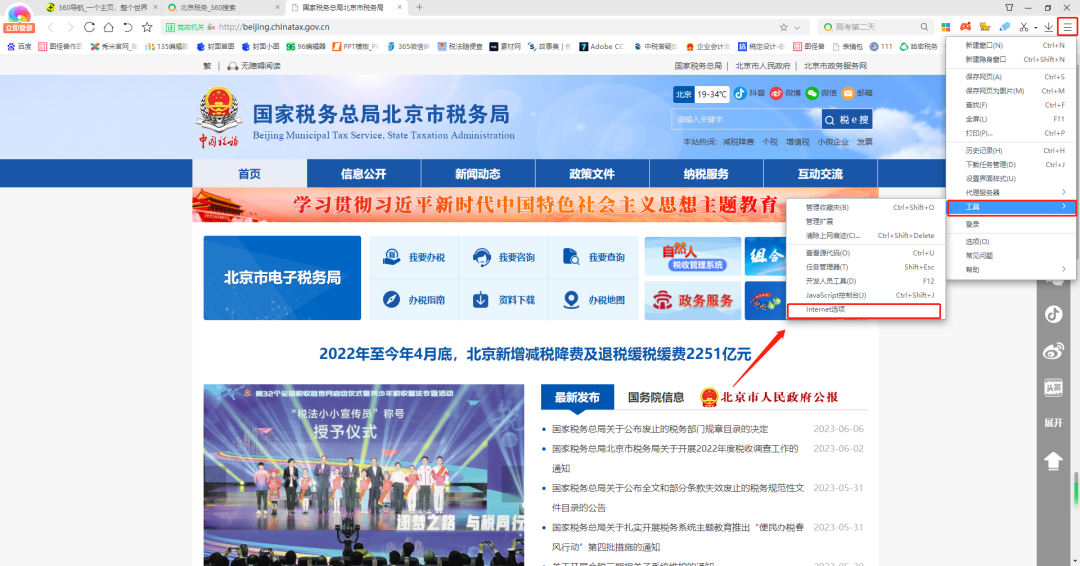The image size is (1080, 566).
Task: Open the 我要办税 service tile
Action: (x=414, y=258)
